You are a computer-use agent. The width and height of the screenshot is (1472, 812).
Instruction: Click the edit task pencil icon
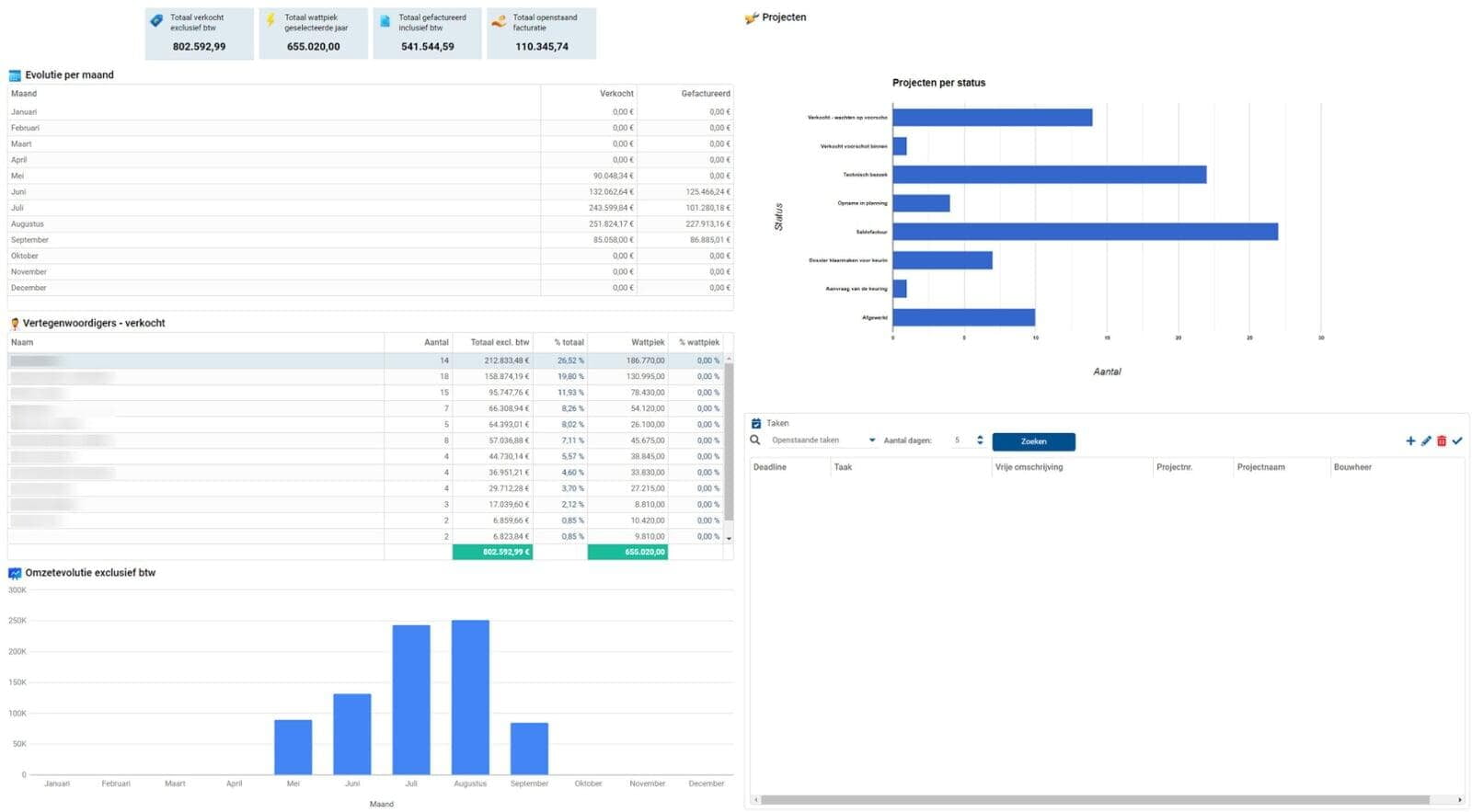tap(1426, 441)
